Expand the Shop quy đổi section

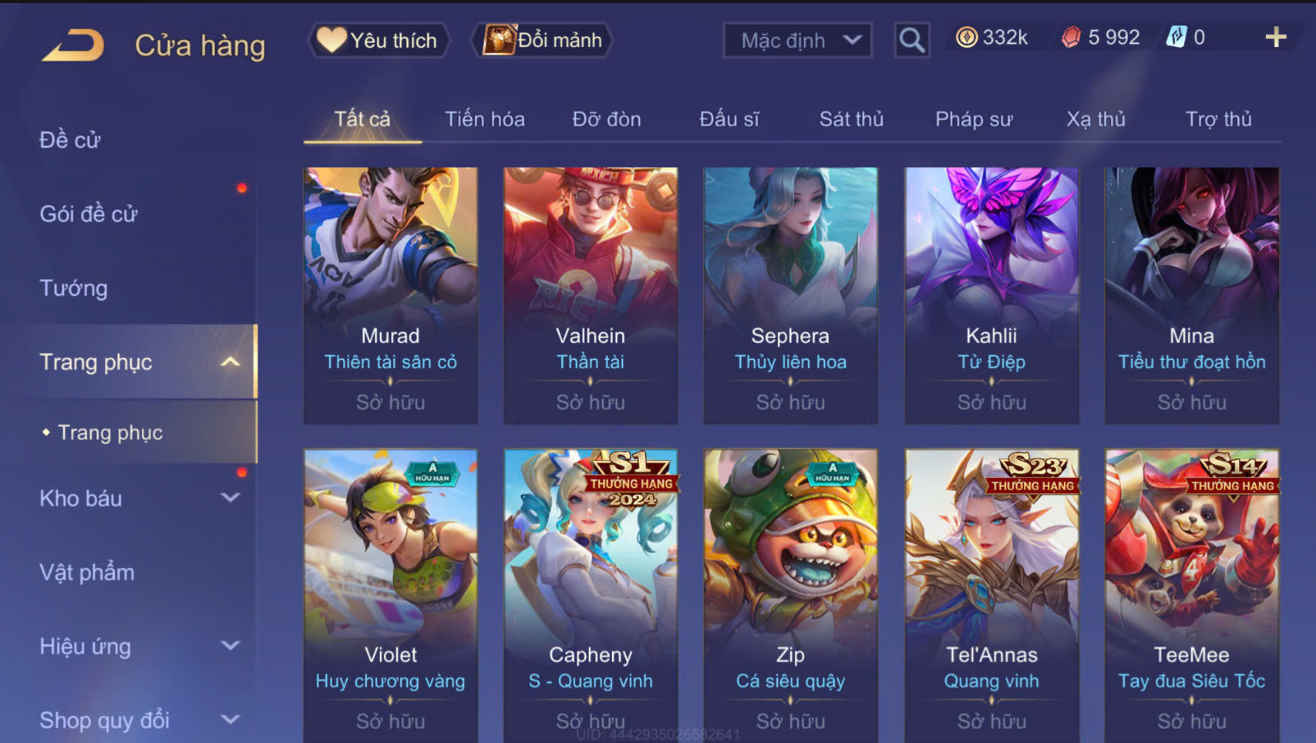coord(230,719)
